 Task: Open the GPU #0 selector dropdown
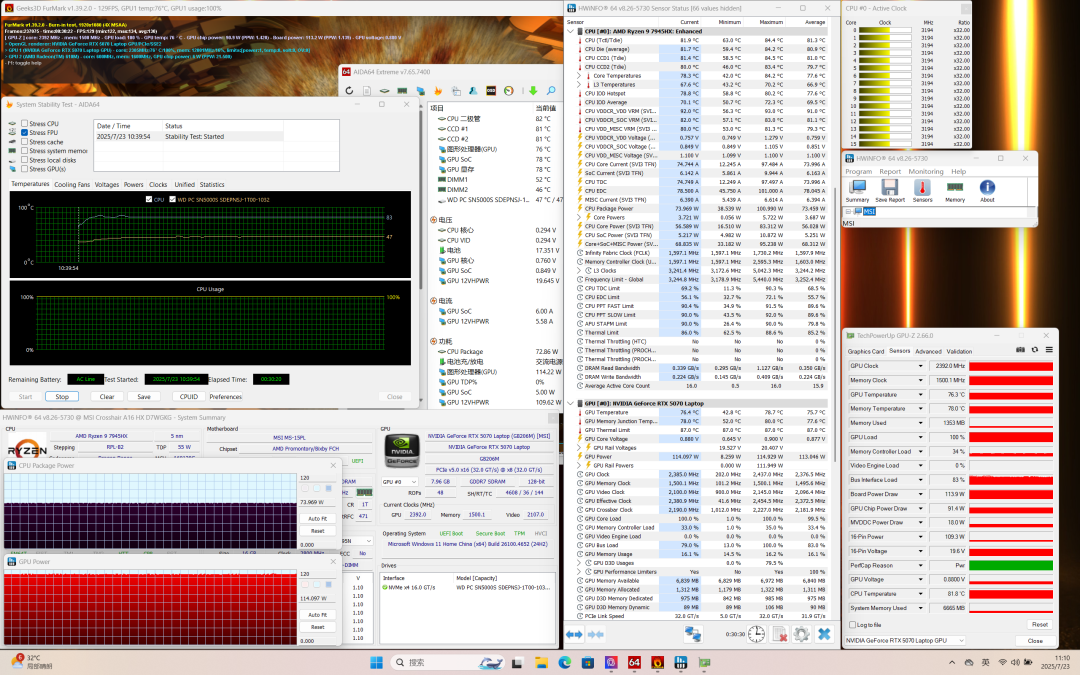pos(400,481)
